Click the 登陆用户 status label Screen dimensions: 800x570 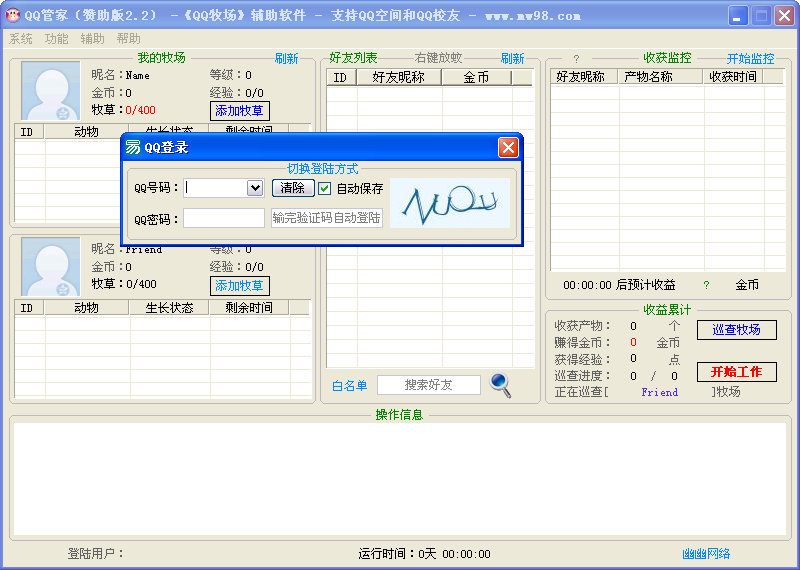(x=96, y=554)
